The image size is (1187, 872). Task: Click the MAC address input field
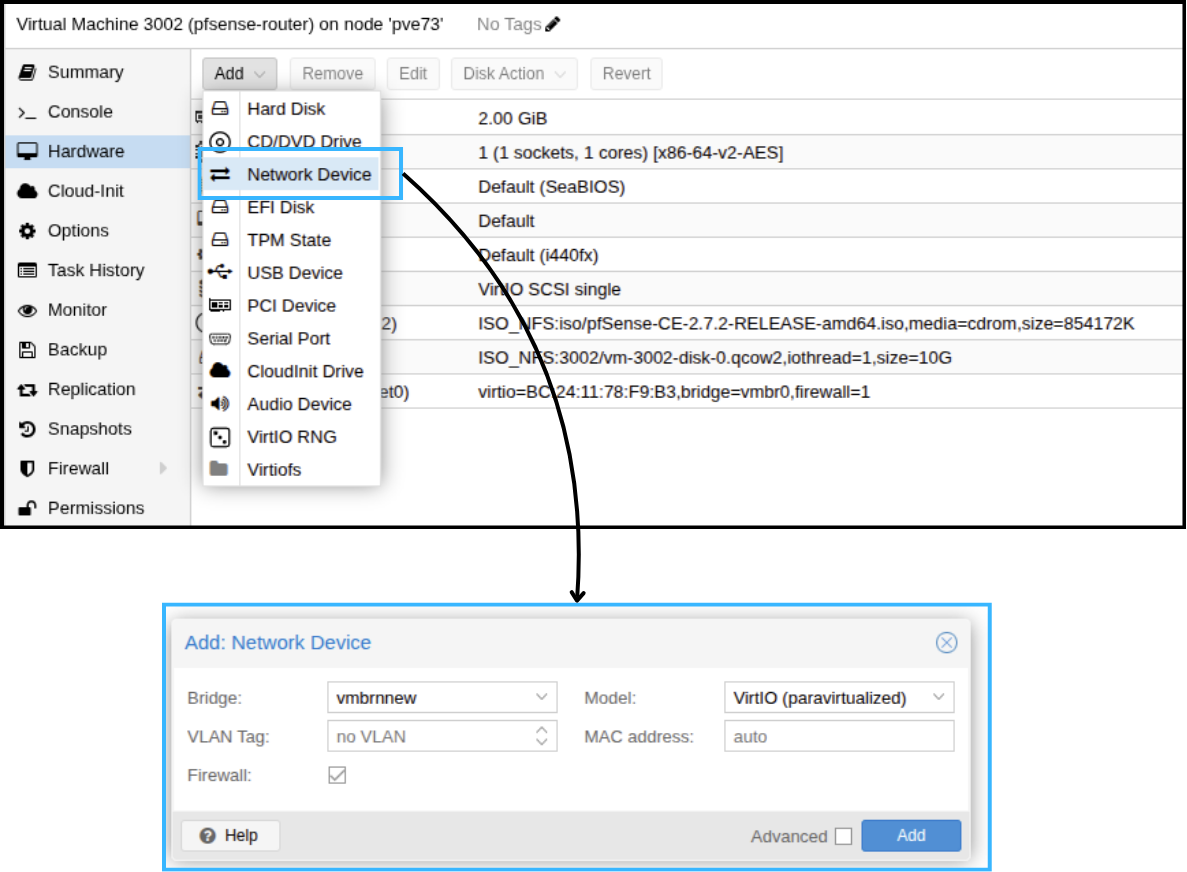click(x=838, y=737)
